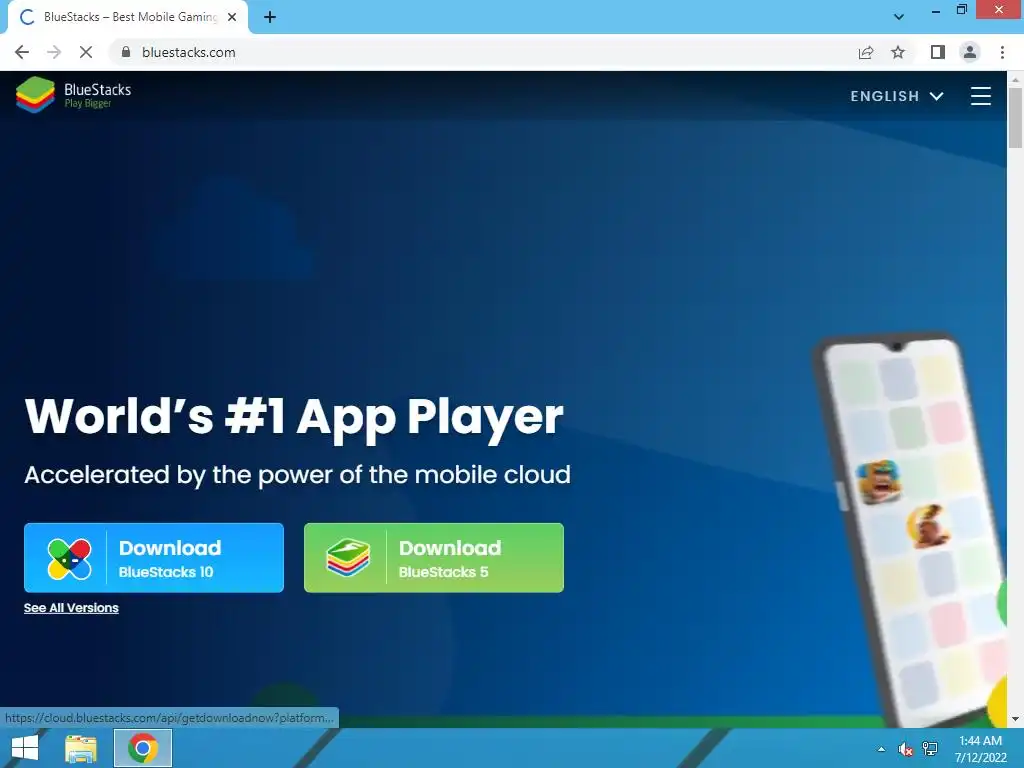The image size is (1024, 768).
Task: Download BlueStacks 5 via the green button
Action: [434, 558]
